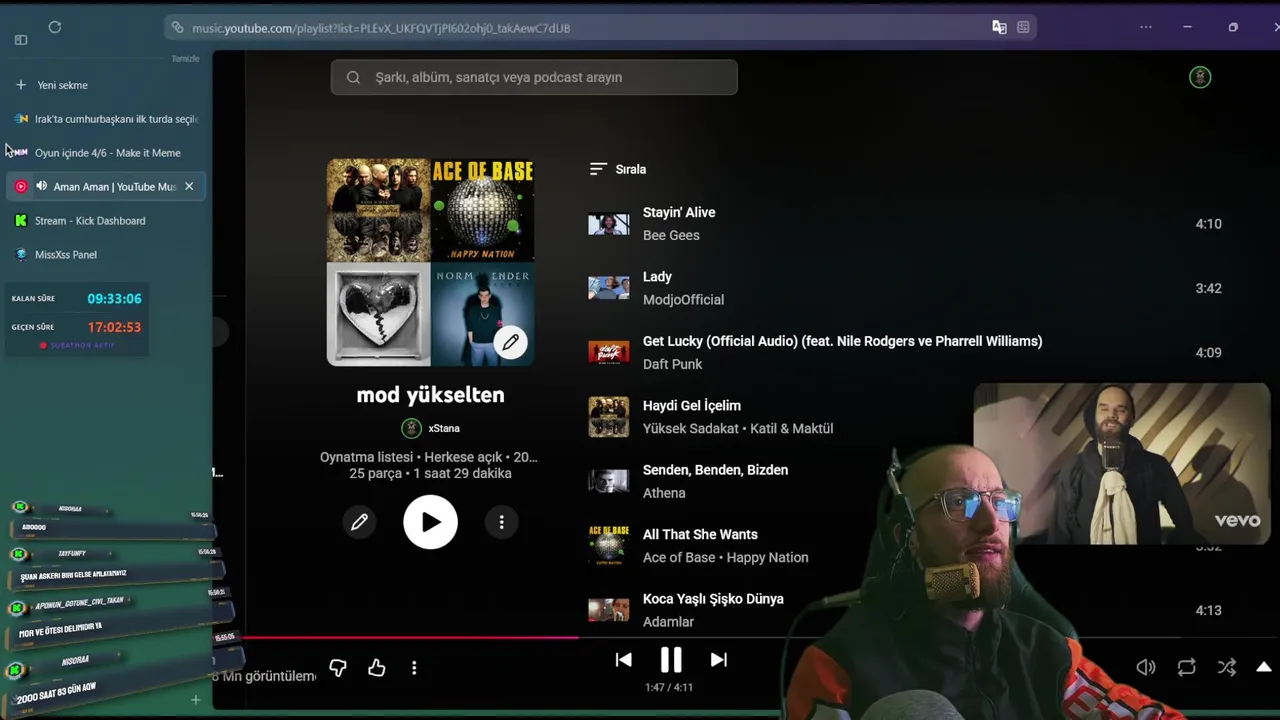The width and height of the screenshot is (1280, 720).
Task: Play Lady by ModjoOfficial
Action: pos(657,276)
